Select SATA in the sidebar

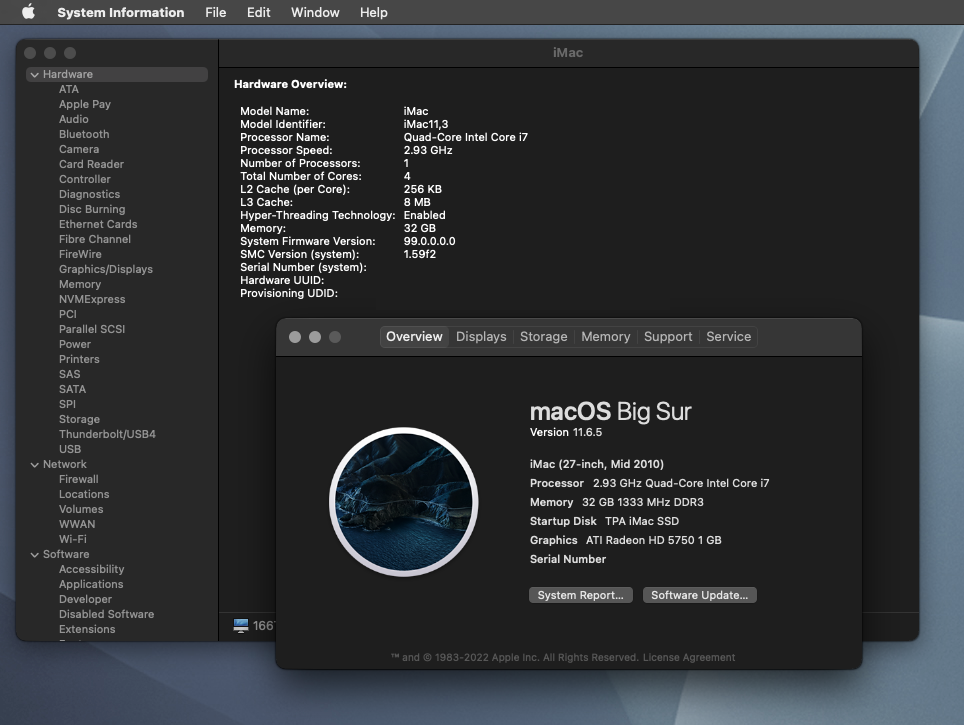[73, 389]
